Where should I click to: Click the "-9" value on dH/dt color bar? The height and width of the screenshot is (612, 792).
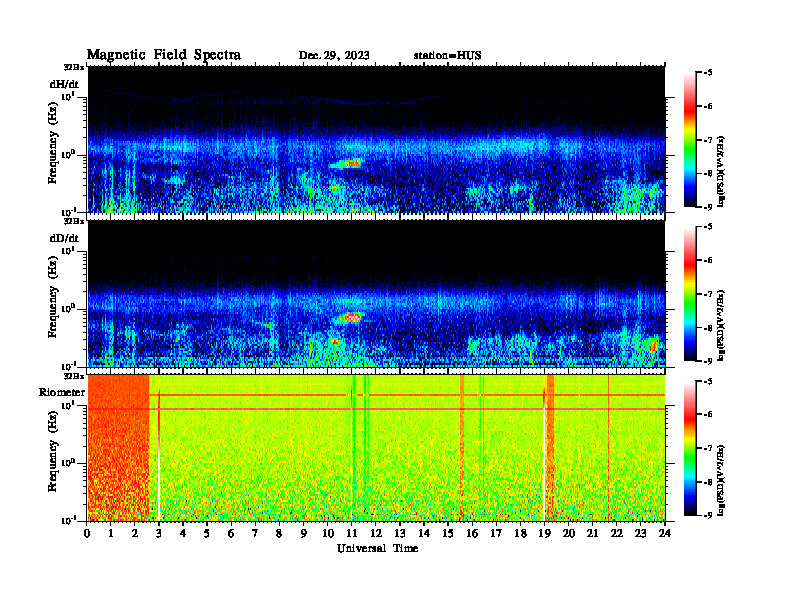click(708, 207)
